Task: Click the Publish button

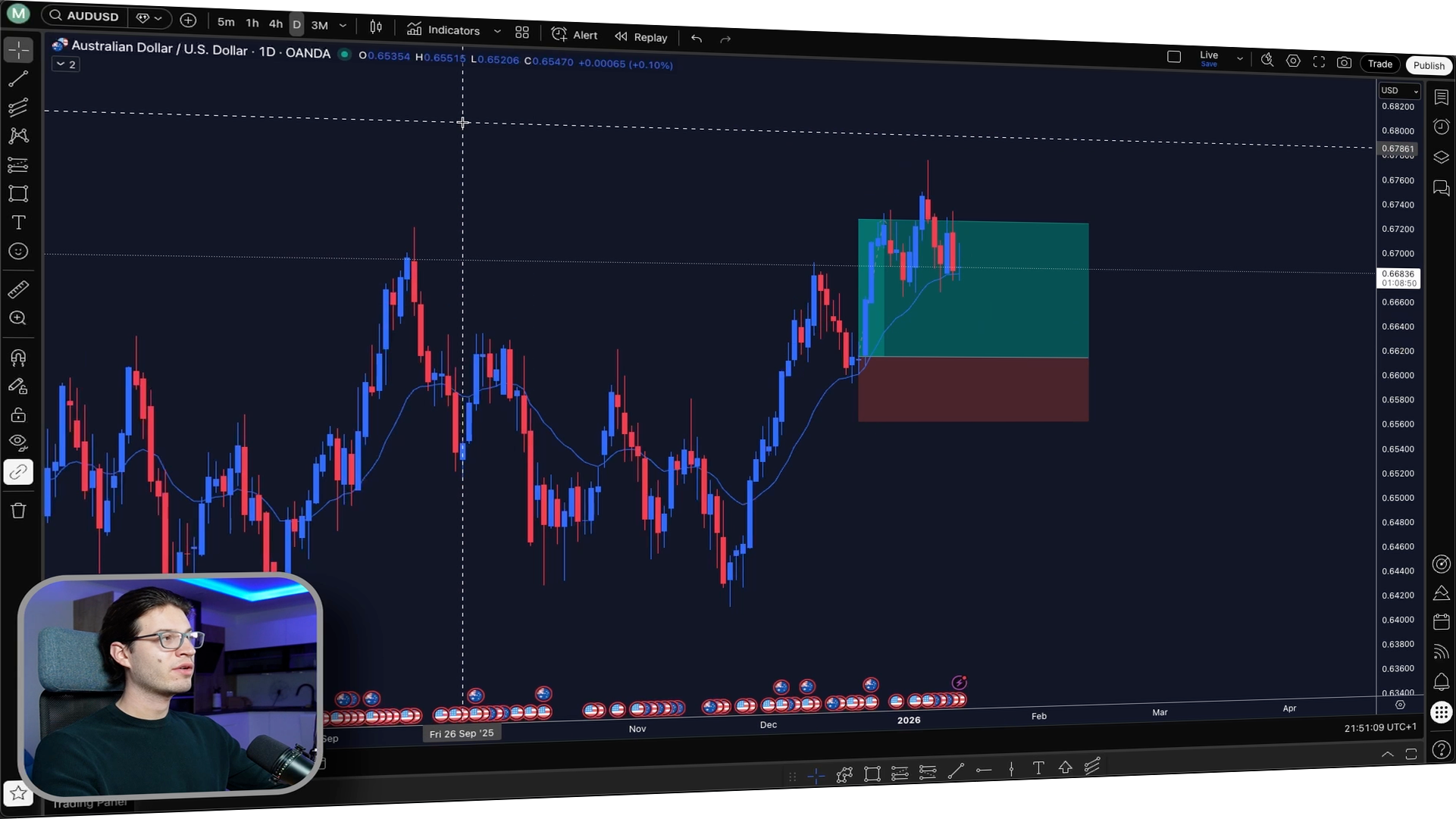Action: pos(1428,66)
